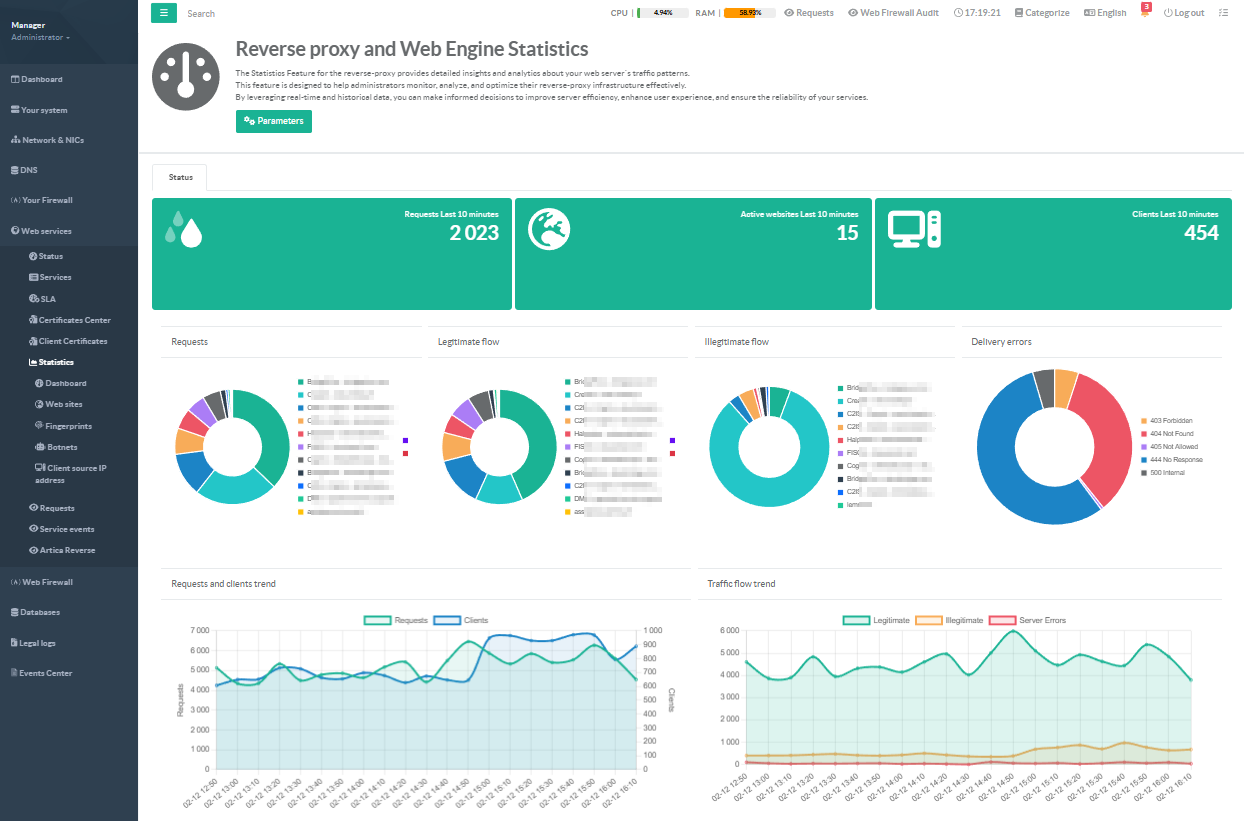Open Botnets under Statistics menu
The width and height of the screenshot is (1244, 821).
[61, 447]
